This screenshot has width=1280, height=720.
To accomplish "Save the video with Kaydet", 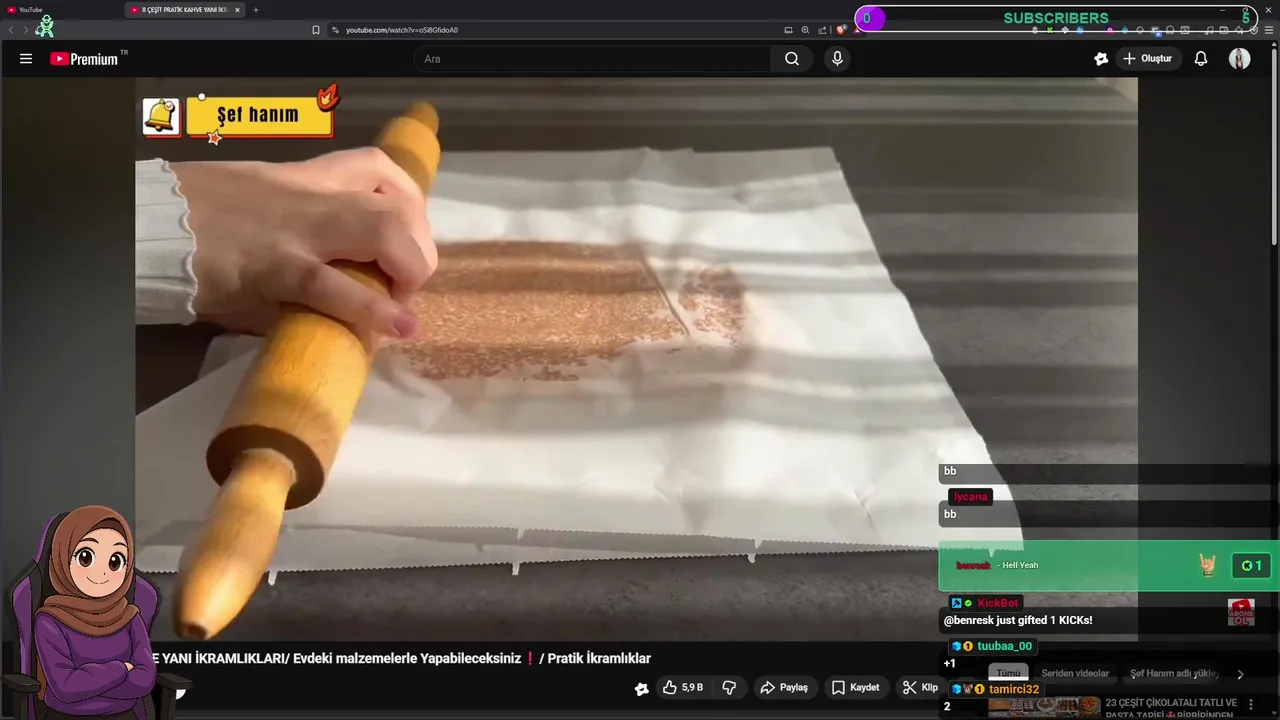I will point(856,688).
